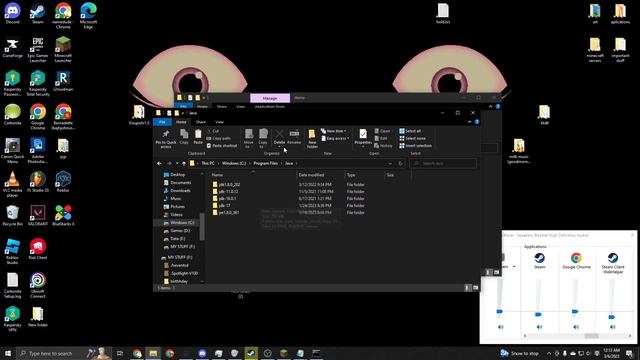Select the FL Studio 20 desktop icon

tap(38, 182)
